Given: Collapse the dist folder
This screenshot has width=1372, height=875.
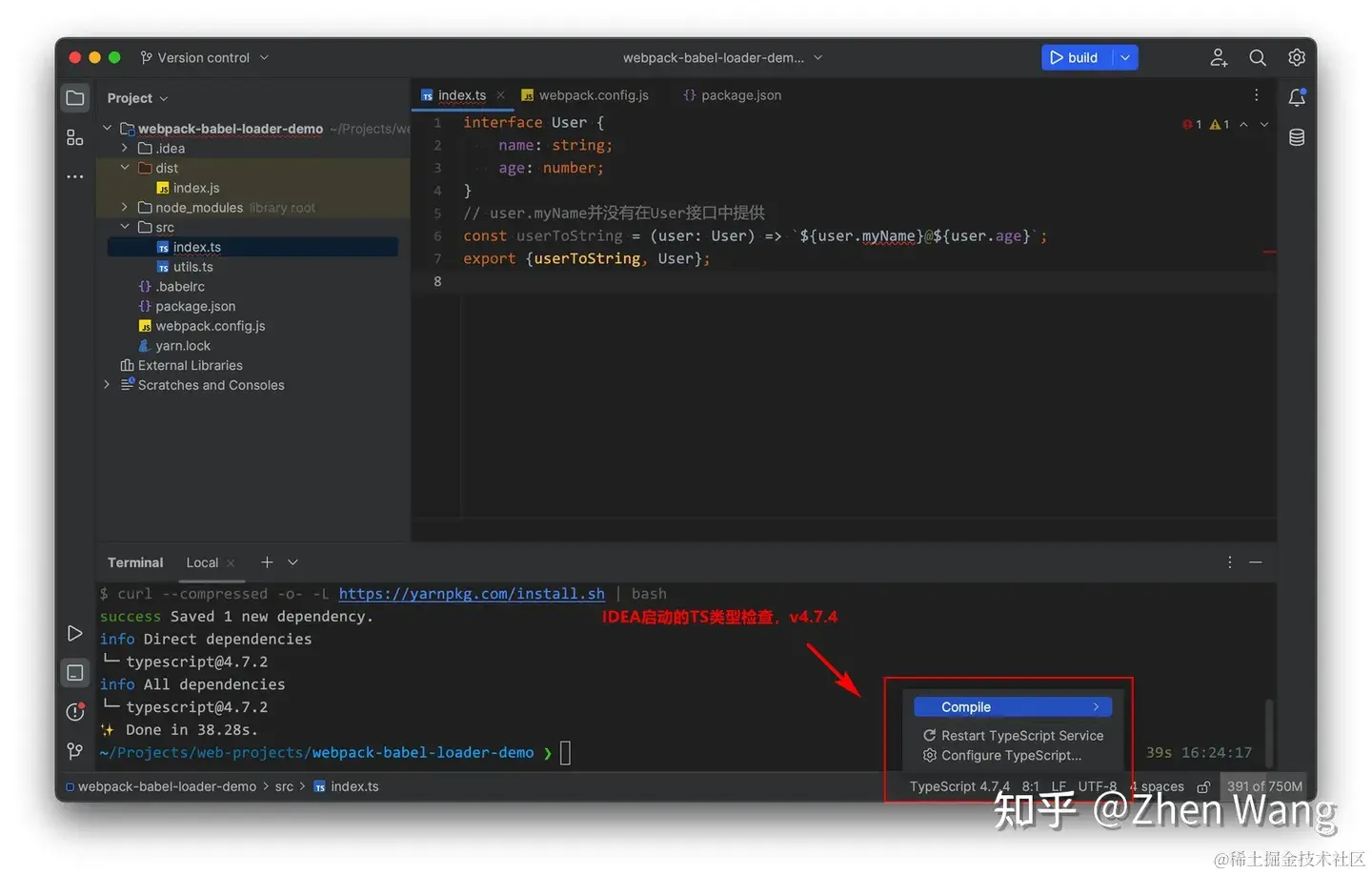Looking at the screenshot, I should pos(125,168).
